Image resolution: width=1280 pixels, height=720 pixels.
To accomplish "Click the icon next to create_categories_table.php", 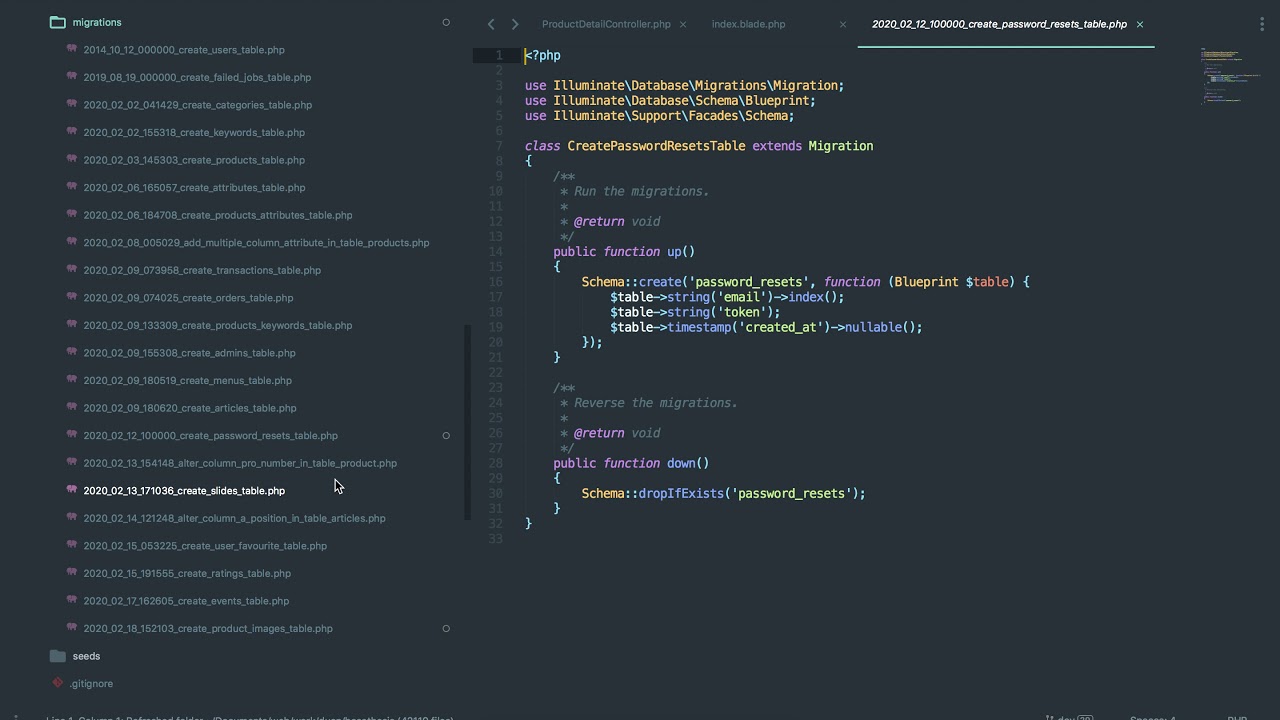I will pyautogui.click(x=72, y=104).
